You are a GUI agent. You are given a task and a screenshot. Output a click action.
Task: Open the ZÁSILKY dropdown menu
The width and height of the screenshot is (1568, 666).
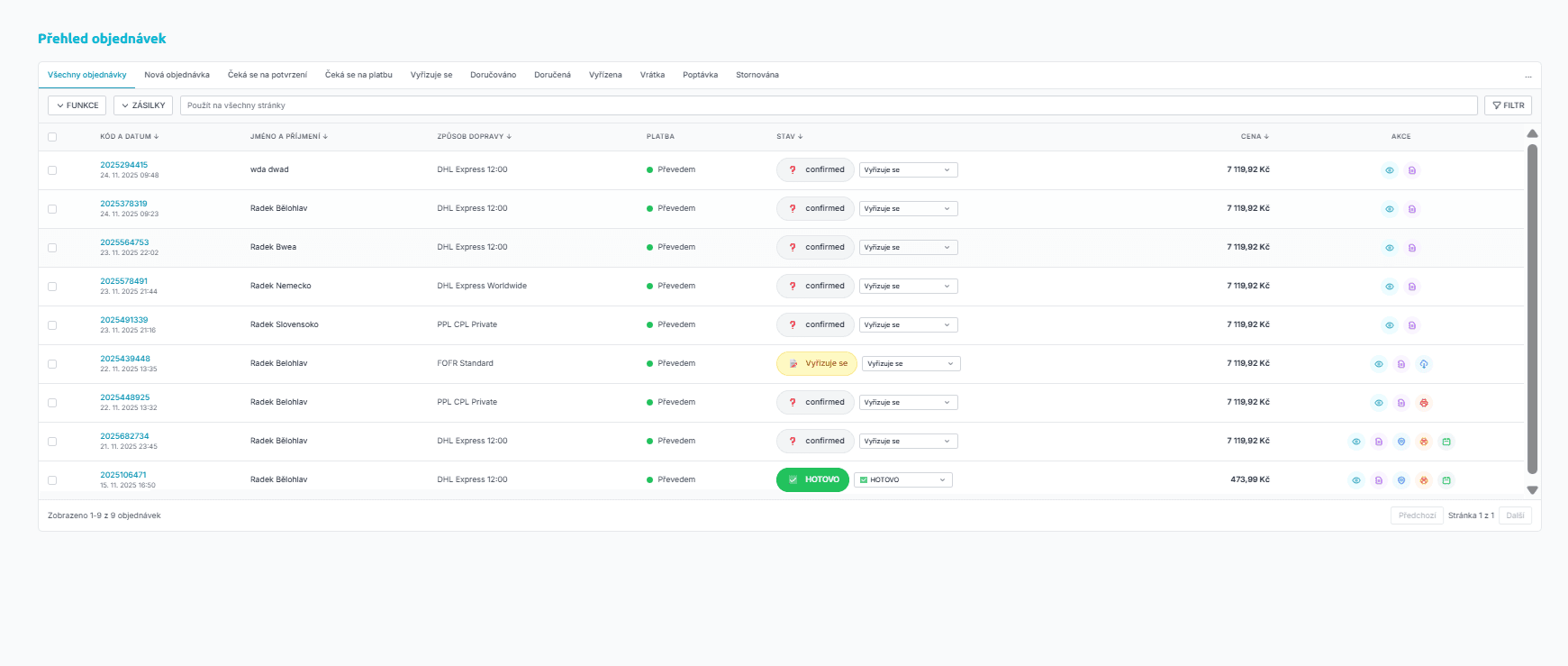(143, 105)
